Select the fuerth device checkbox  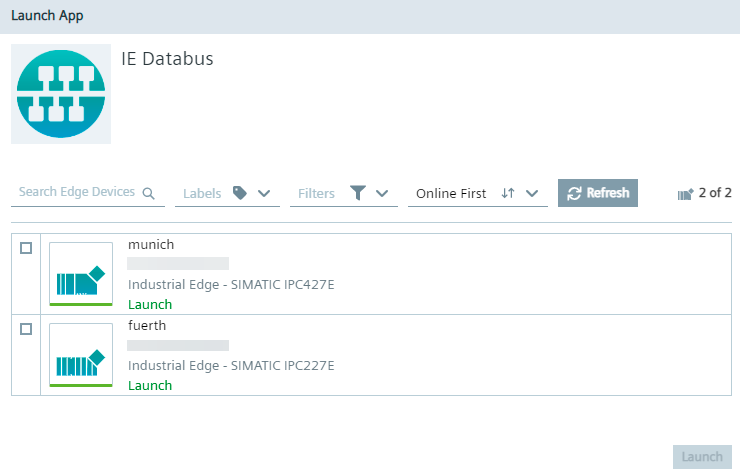26,329
